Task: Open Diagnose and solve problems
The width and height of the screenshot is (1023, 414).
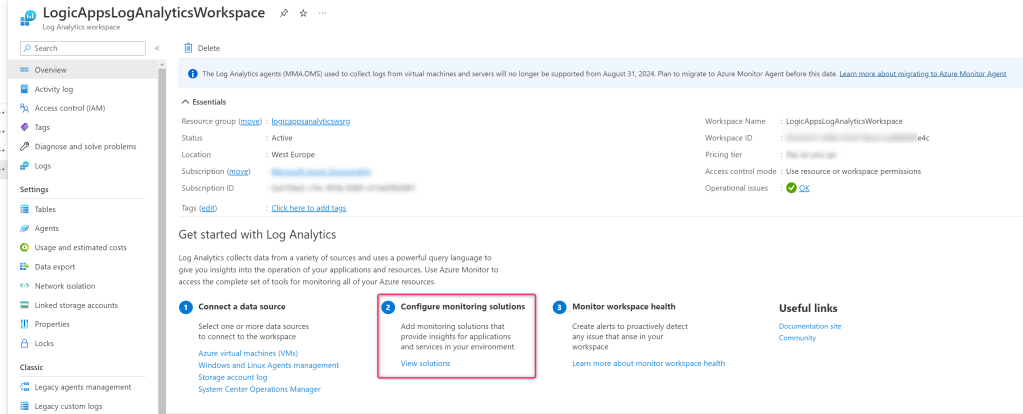Action: [x=85, y=146]
